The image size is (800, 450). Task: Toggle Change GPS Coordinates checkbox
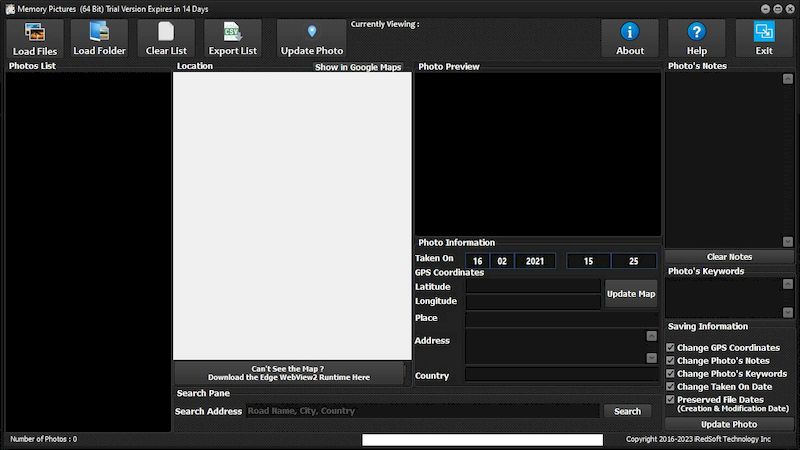[670, 347]
